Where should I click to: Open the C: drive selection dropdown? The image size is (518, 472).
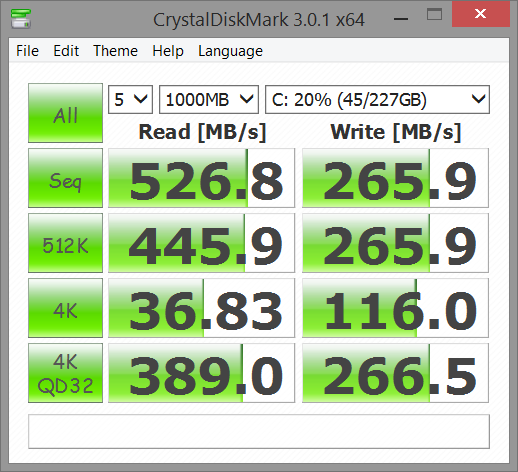[377, 99]
